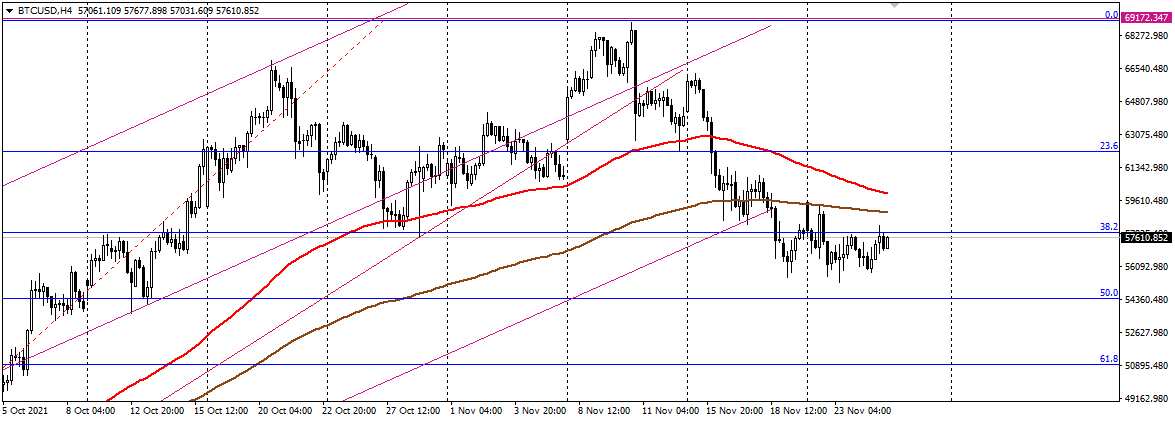
Task: Click the 22 Oct 20:00 time label
Action: click(x=347, y=412)
